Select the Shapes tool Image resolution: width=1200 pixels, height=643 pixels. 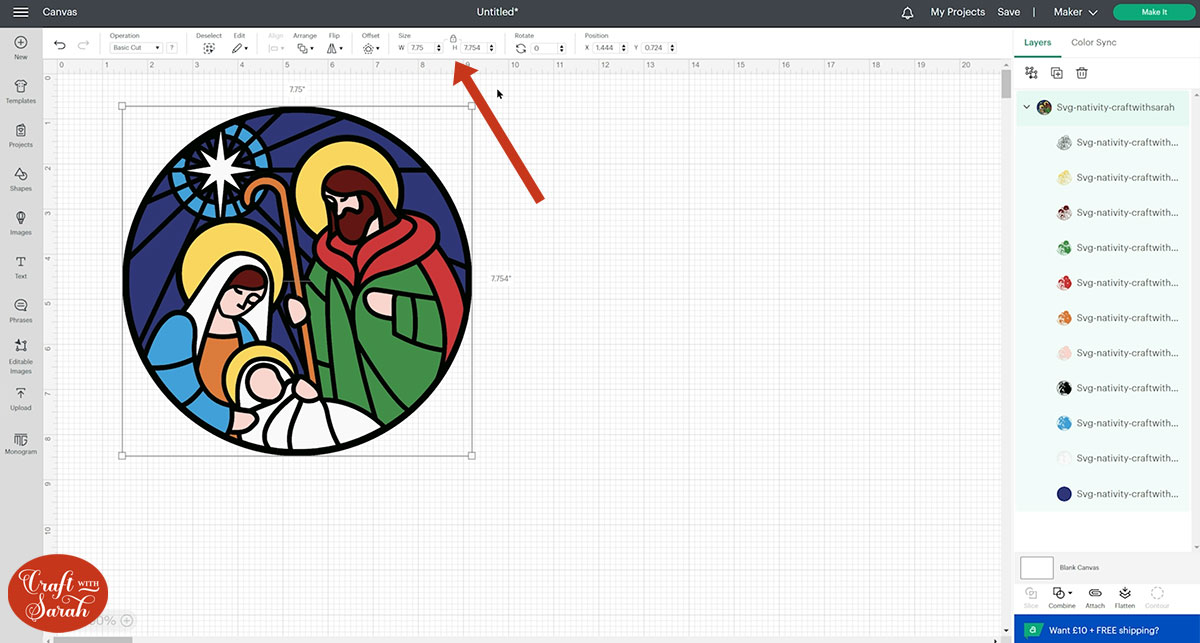(21, 178)
